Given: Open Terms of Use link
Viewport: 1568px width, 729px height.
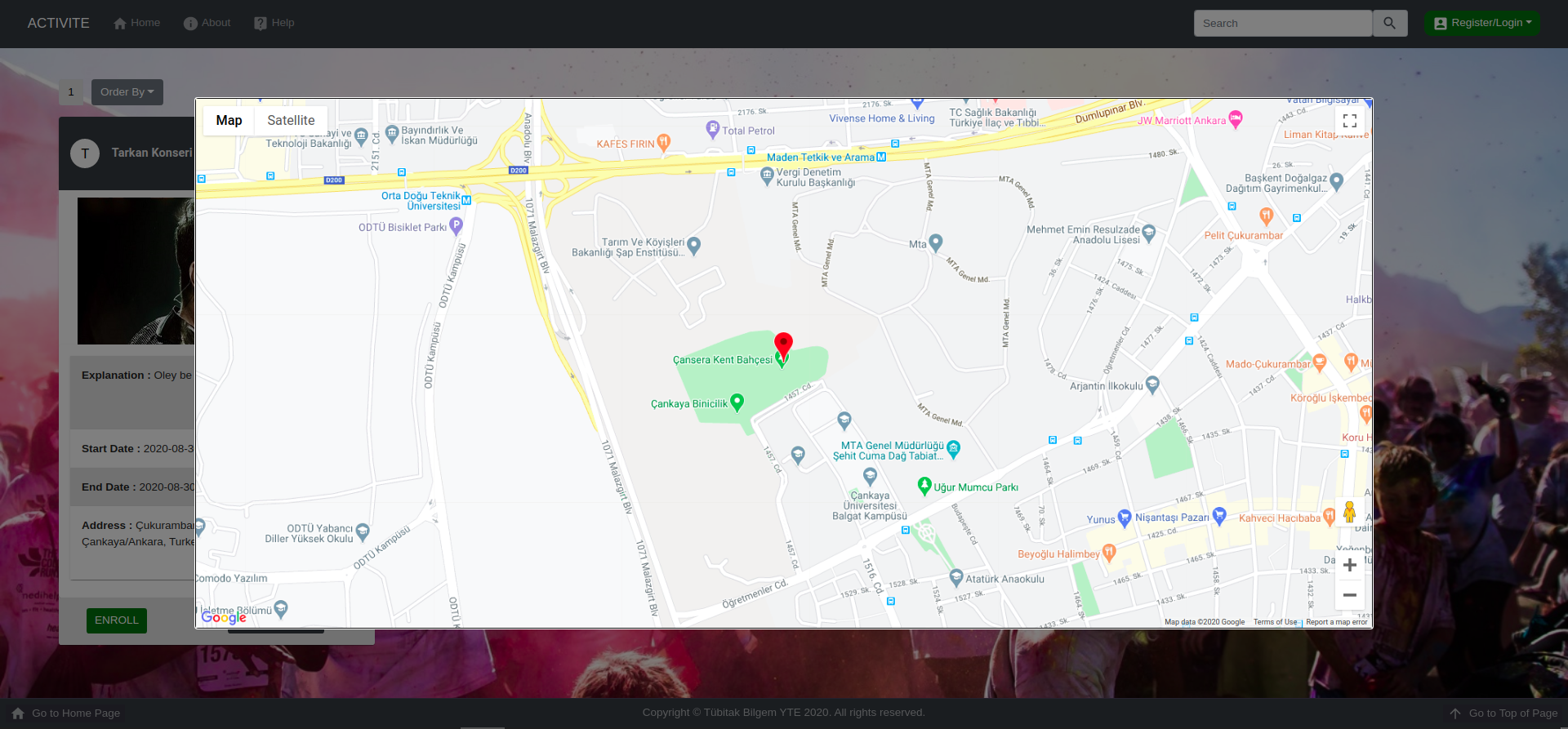Looking at the screenshot, I should point(1275,622).
